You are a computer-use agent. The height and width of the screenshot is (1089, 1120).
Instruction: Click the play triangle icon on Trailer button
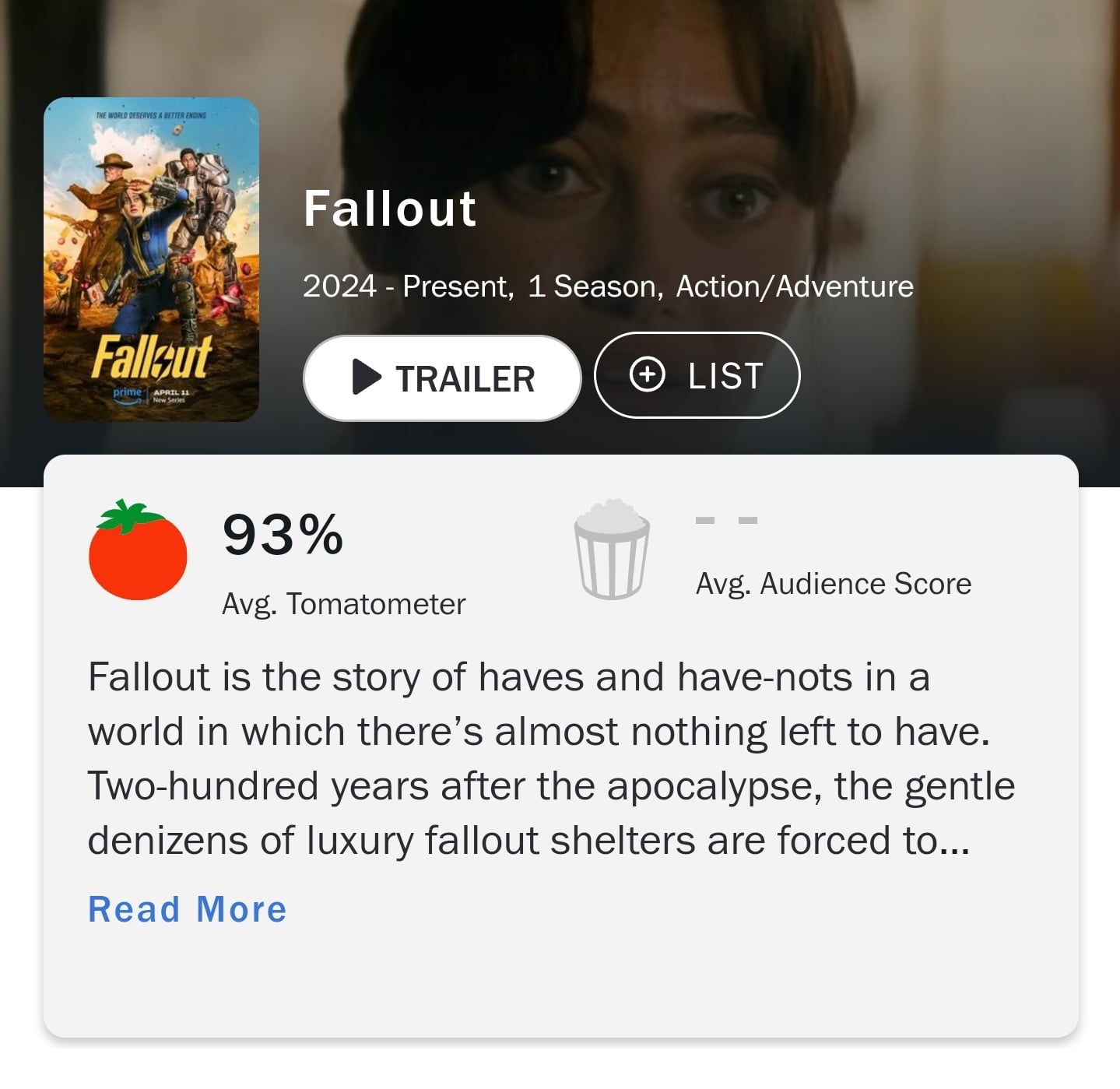[x=367, y=378]
